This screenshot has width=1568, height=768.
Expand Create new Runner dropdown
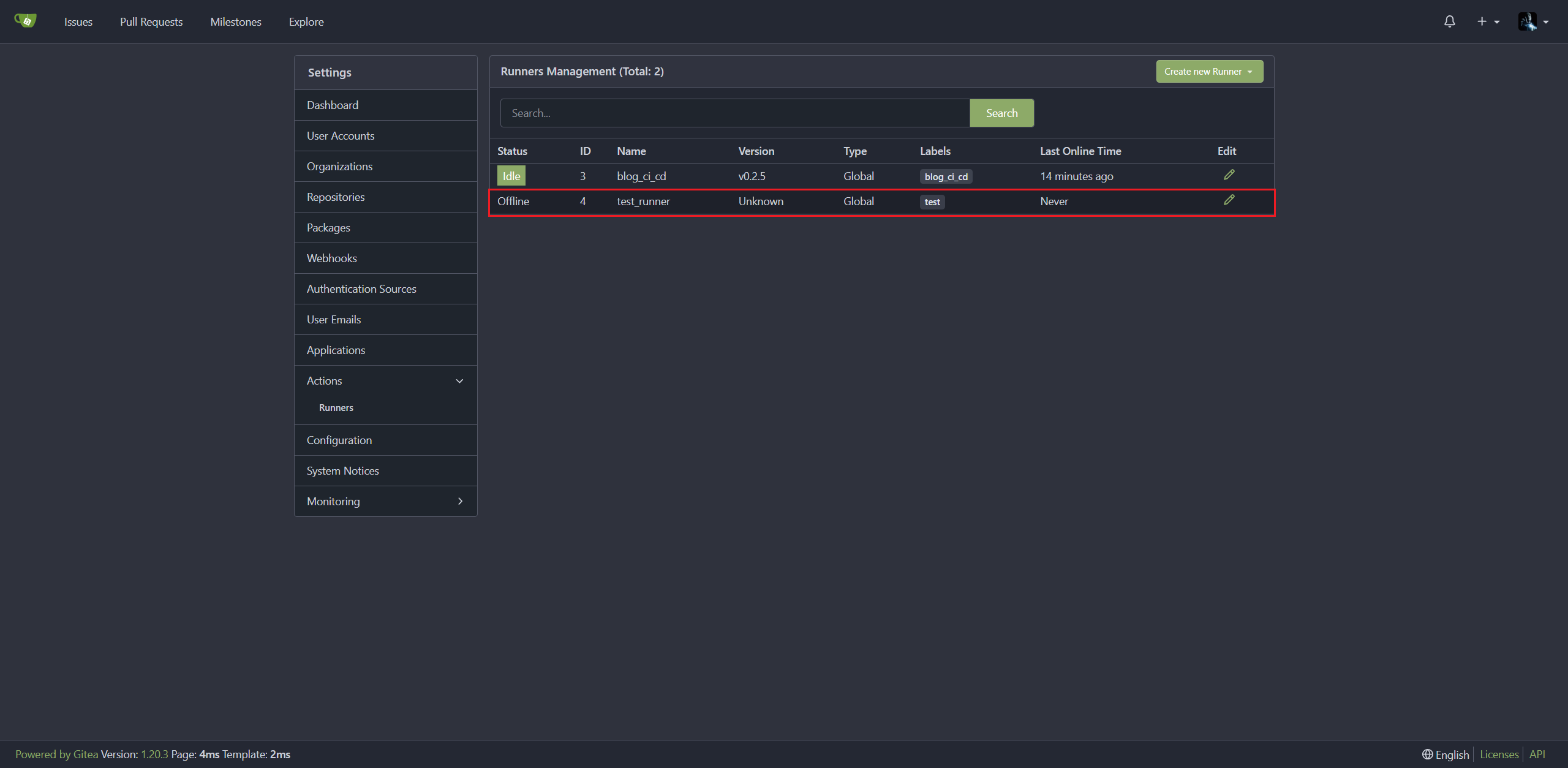tap(1209, 72)
